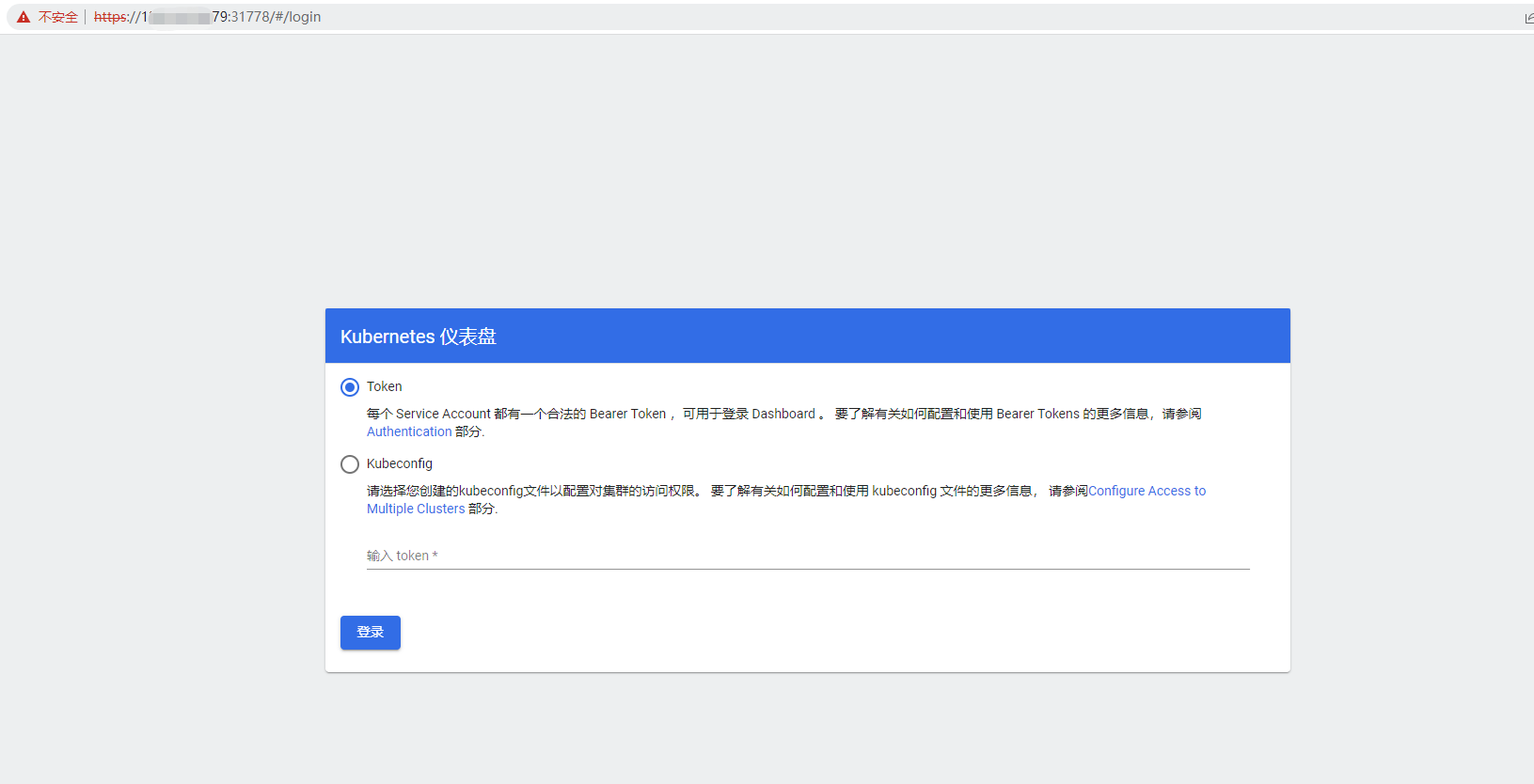Image resolution: width=1534 pixels, height=784 pixels.
Task: Select the Kubeconfig radio button
Action: [x=350, y=464]
